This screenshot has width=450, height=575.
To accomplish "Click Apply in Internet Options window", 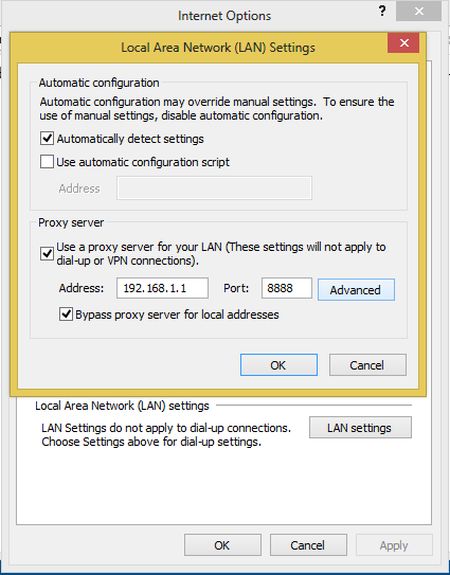I will (394, 545).
